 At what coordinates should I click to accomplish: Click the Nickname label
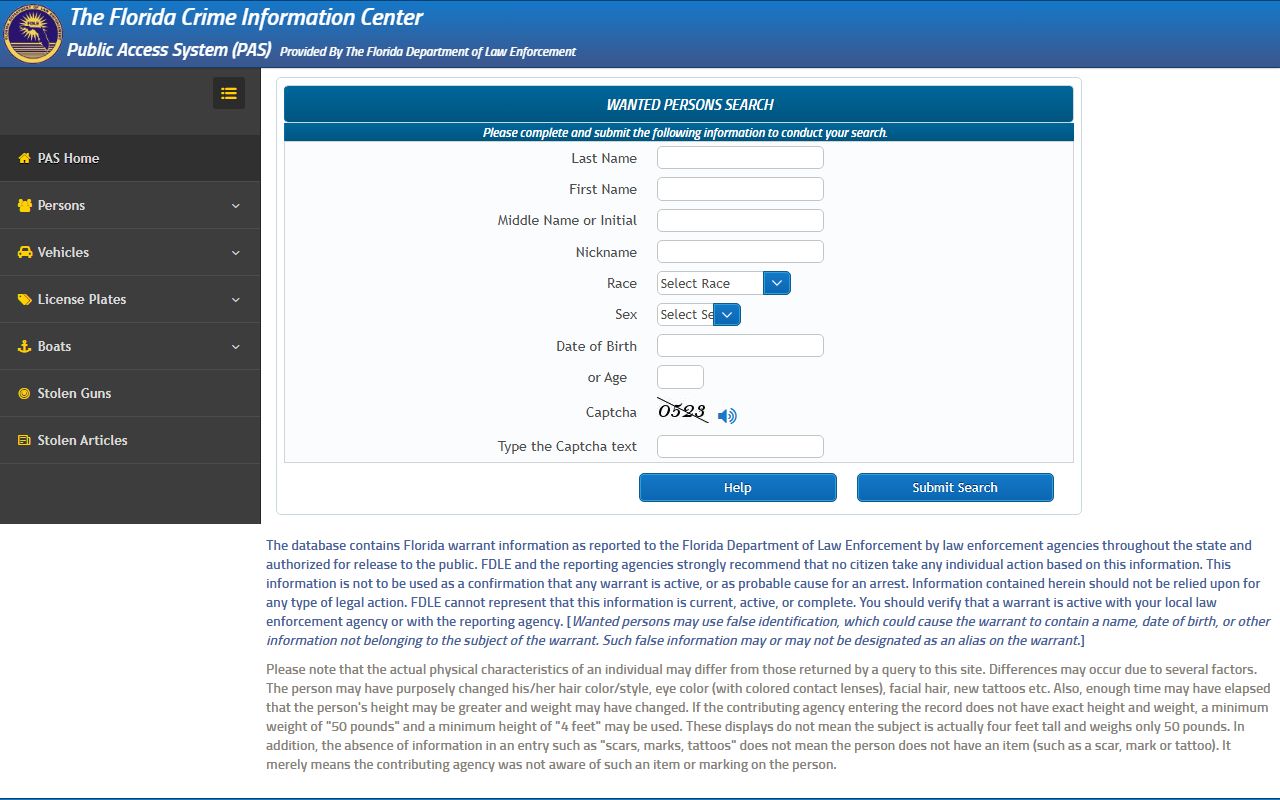606,252
